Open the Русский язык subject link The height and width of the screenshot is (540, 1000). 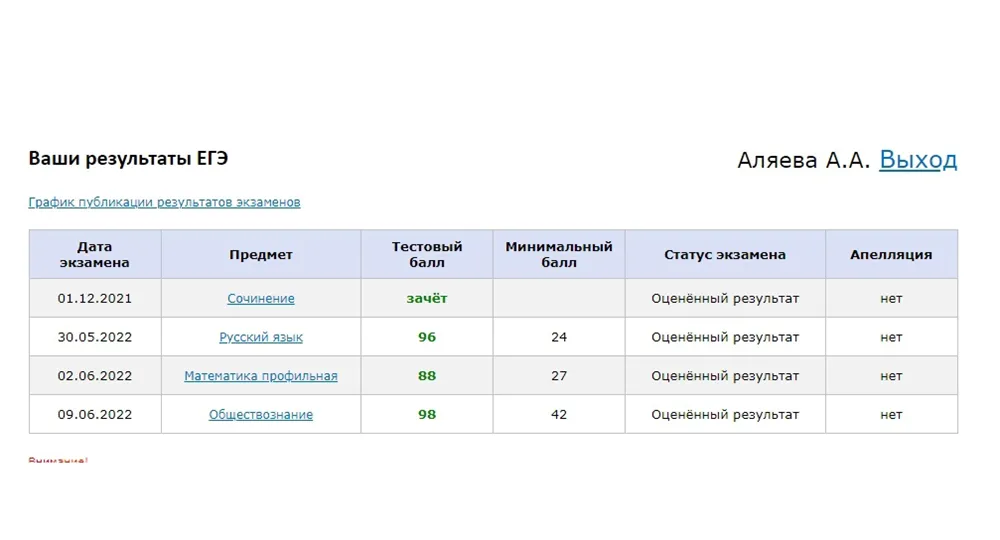pyautogui.click(x=260, y=338)
